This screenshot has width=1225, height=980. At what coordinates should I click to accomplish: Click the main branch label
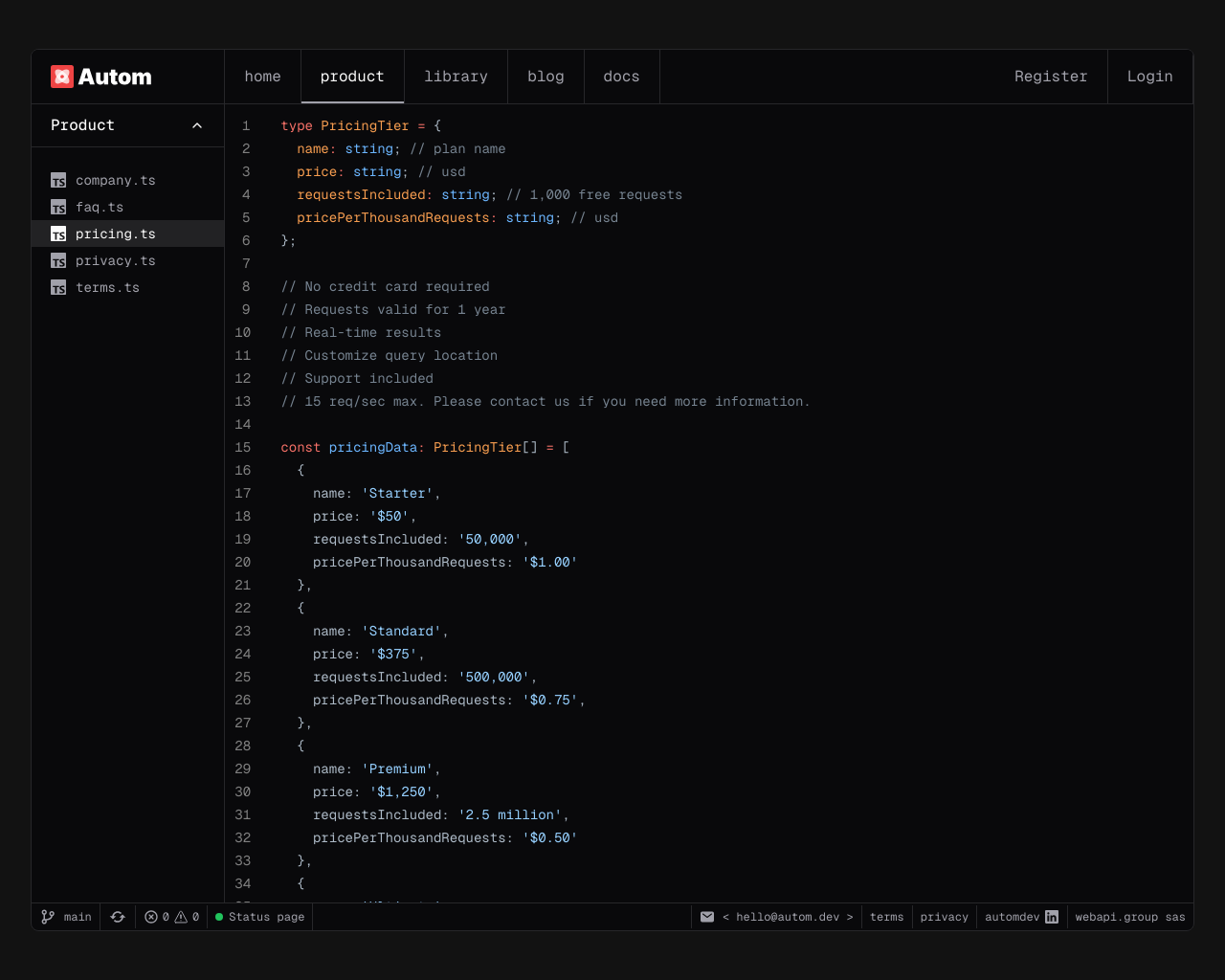(x=78, y=917)
